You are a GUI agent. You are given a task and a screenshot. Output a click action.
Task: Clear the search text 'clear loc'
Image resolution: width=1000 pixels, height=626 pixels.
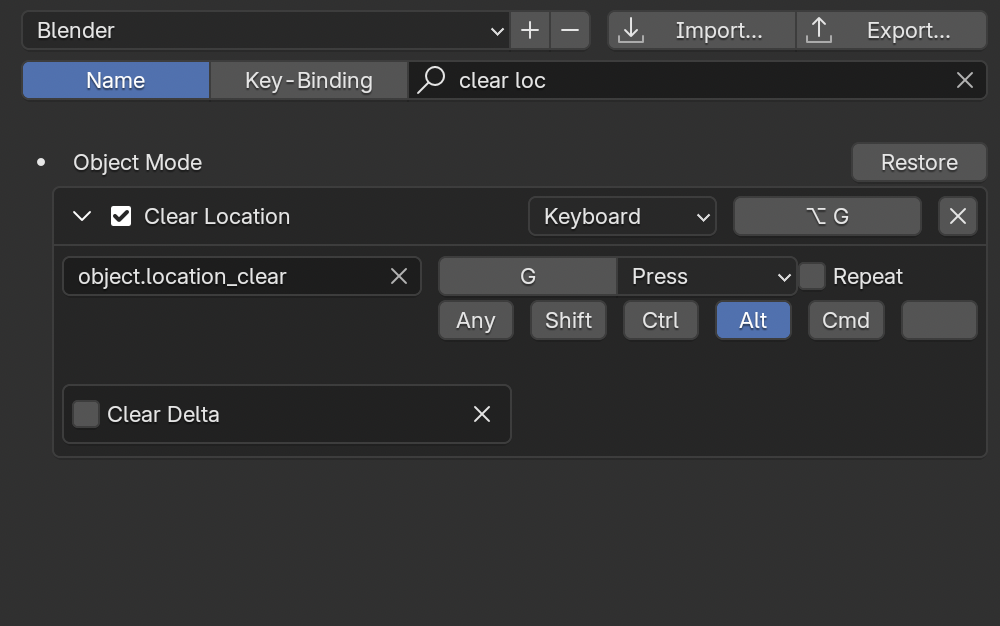pyautogui.click(x=964, y=80)
